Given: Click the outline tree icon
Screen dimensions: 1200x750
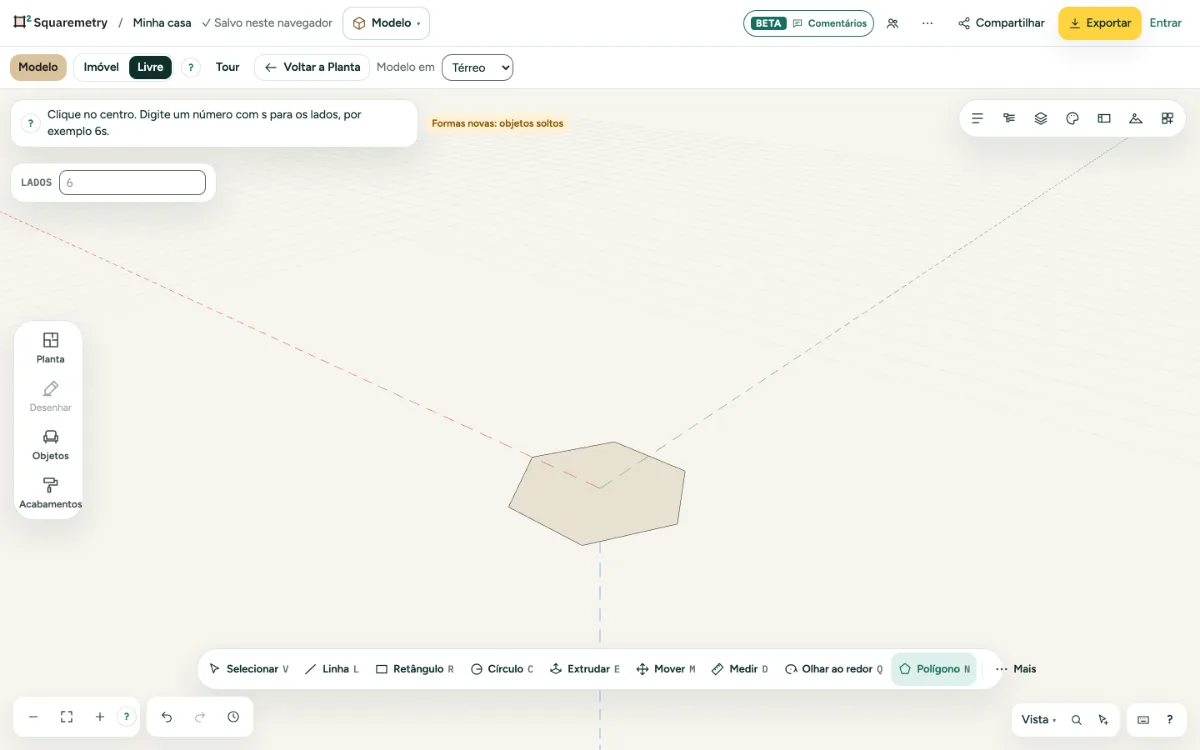Looking at the screenshot, I should pyautogui.click(x=1009, y=118).
